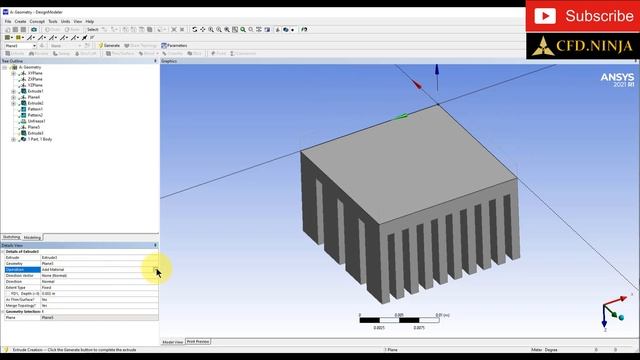This screenshot has width=640, height=360.
Task: Expand the Plane4 tree node
Action: pyautogui.click(x=13, y=98)
